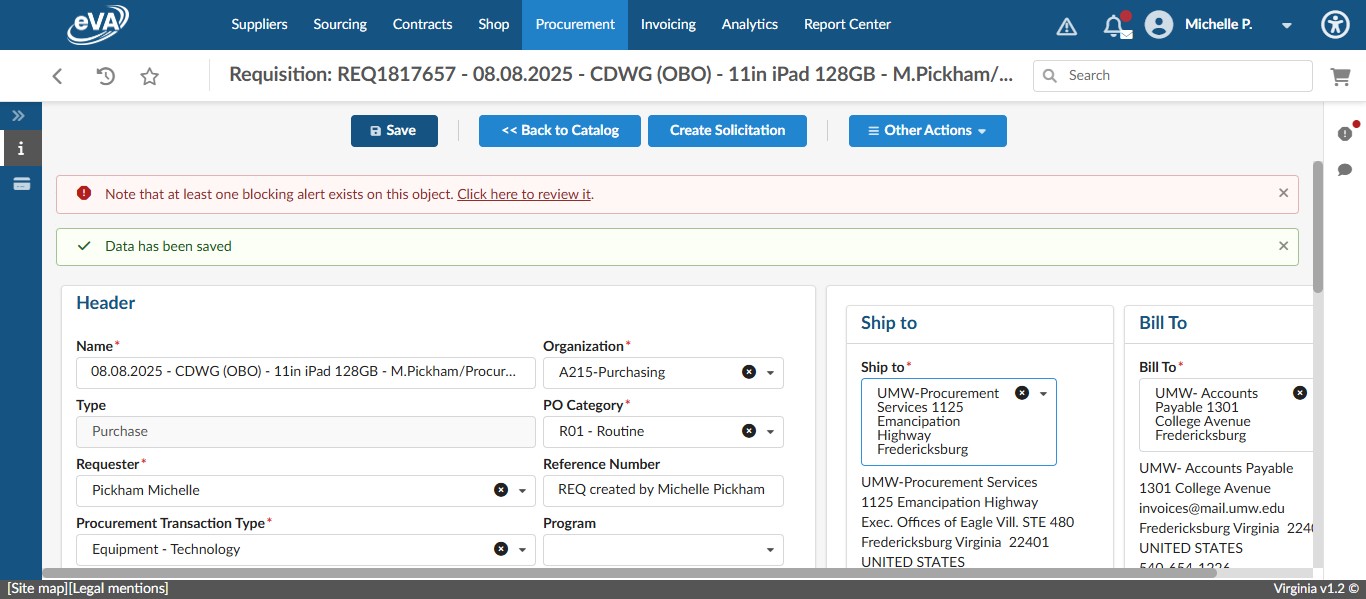Open the shopping cart icon
The height and width of the screenshot is (599, 1366).
1341,75
